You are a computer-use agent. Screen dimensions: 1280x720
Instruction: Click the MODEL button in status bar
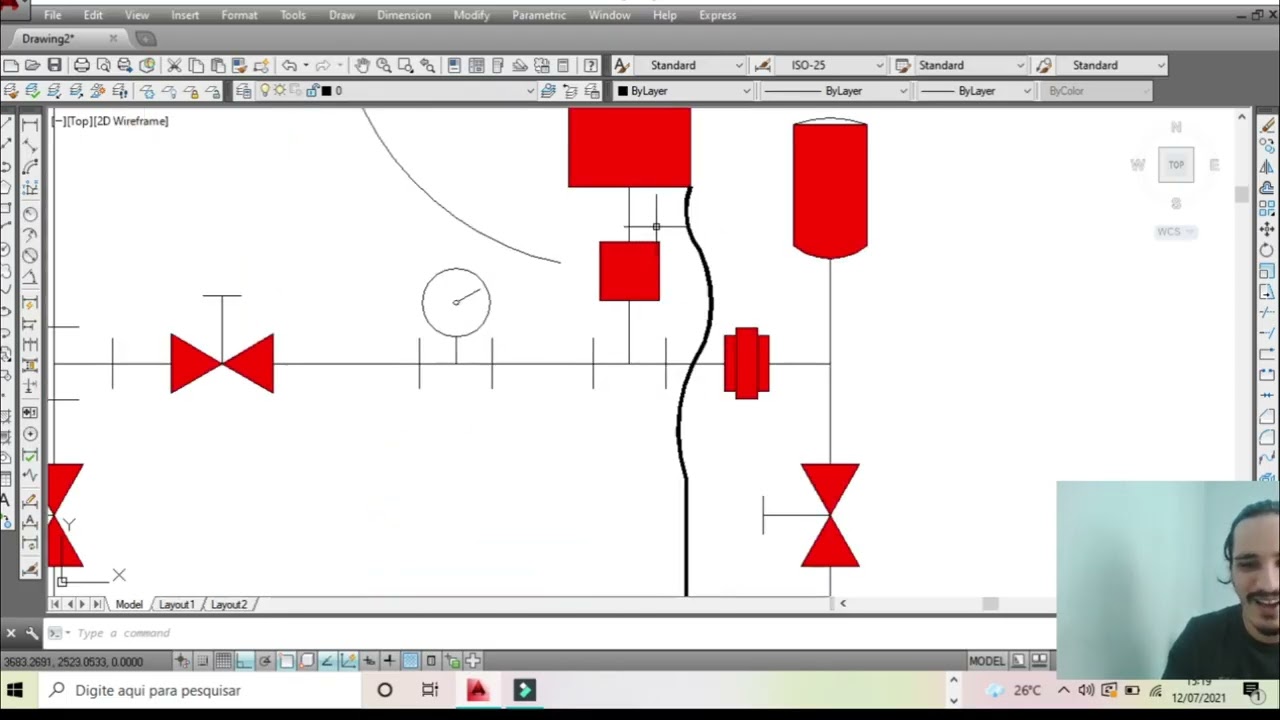986,661
